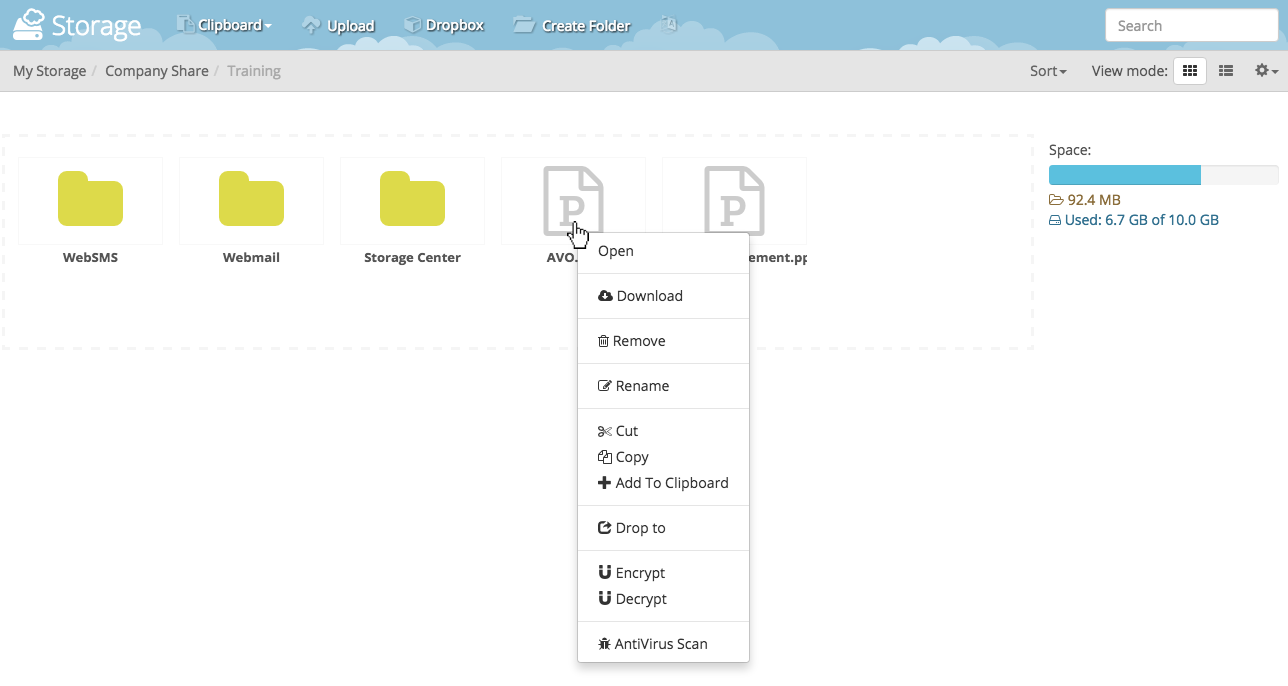Select Rename in the context menu
Image resolution: width=1288 pixels, height=686 pixels.
[642, 386]
